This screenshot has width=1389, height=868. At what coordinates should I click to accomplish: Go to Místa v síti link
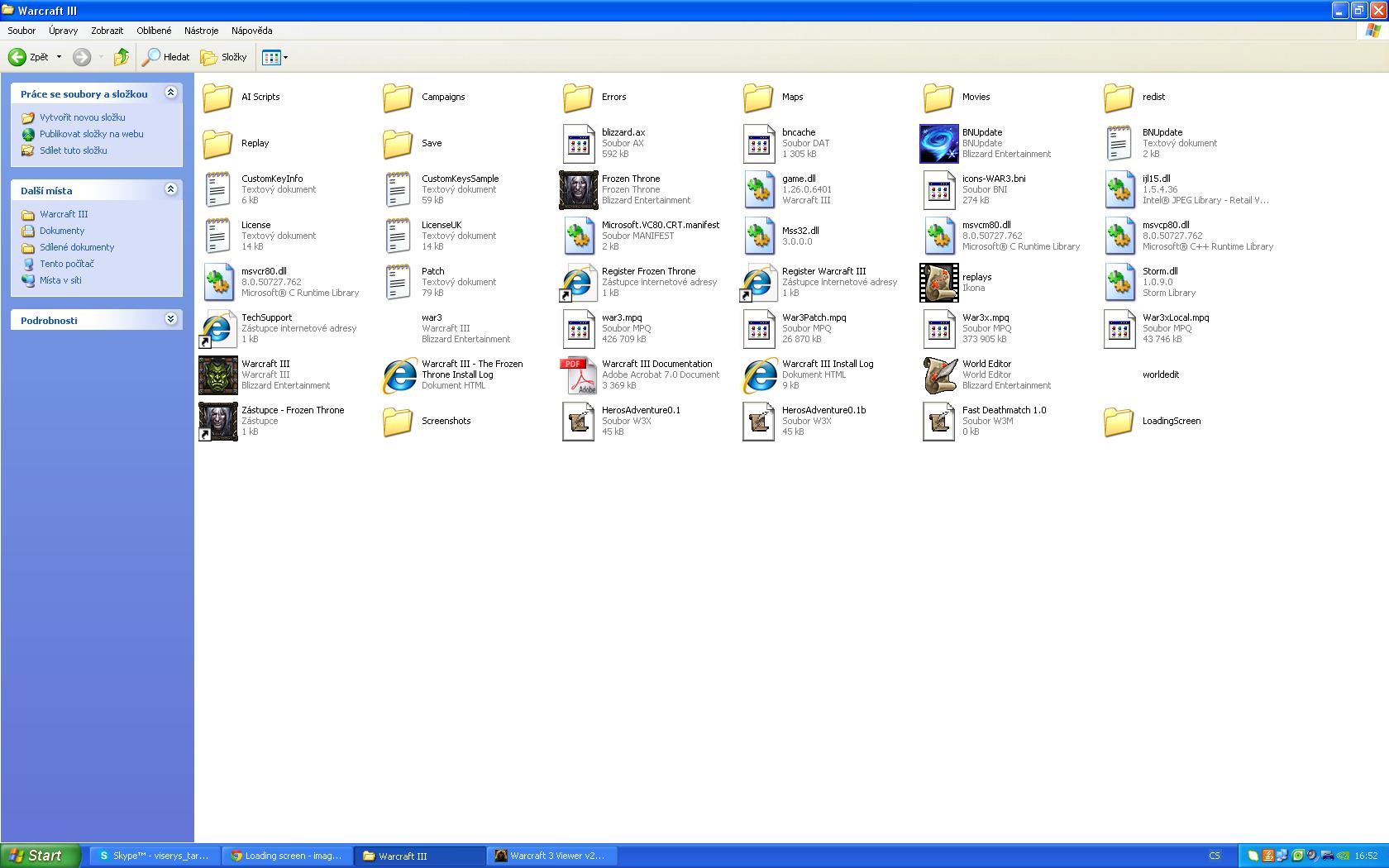(60, 280)
